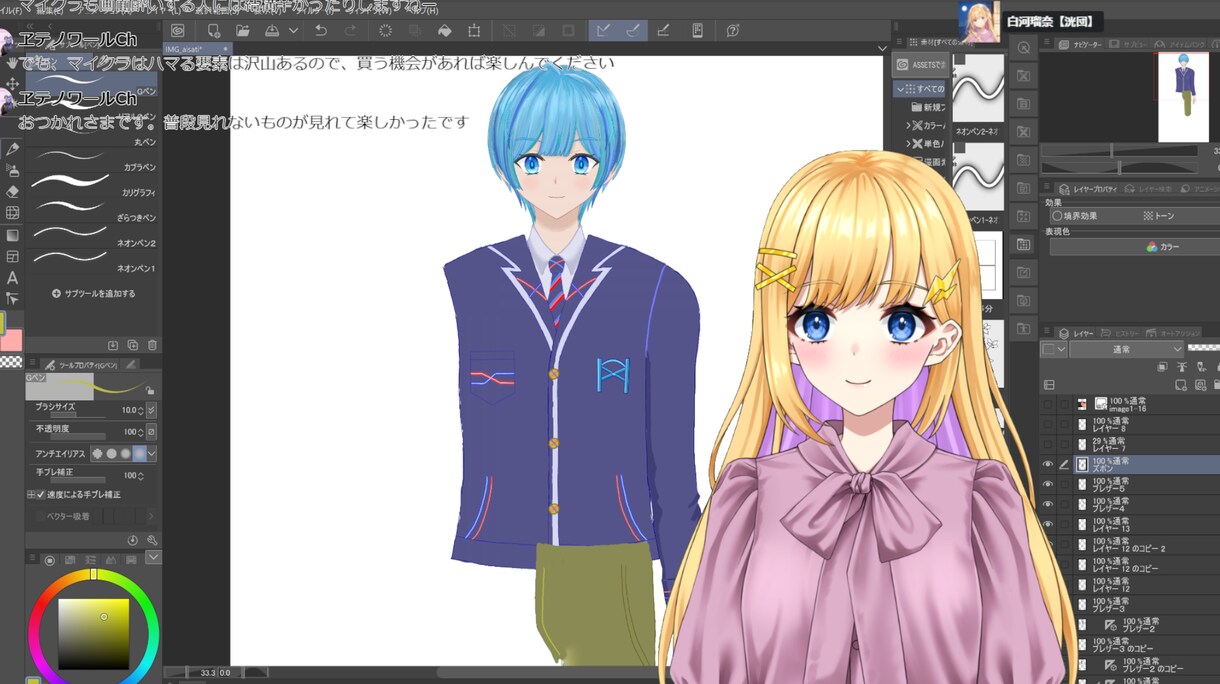Select the transparent color swatch
The image size is (1220, 684).
click(11, 361)
